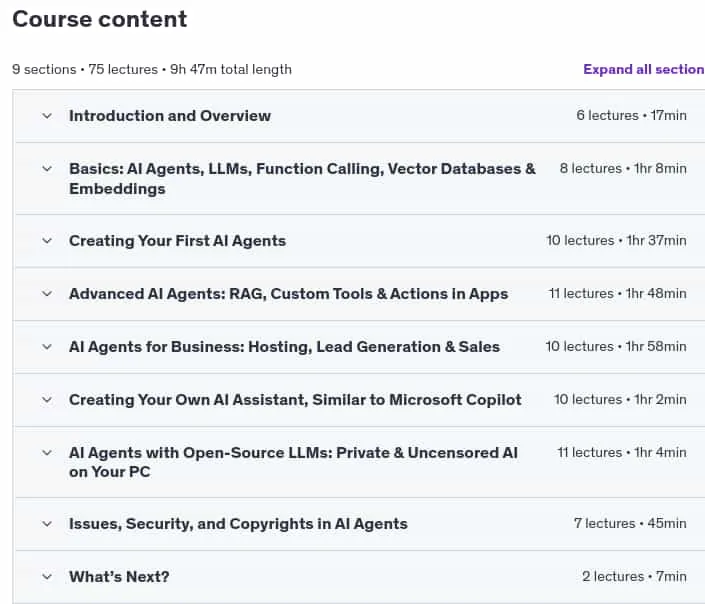Click Expand all sections link
The width and height of the screenshot is (705, 604).
(x=644, y=69)
